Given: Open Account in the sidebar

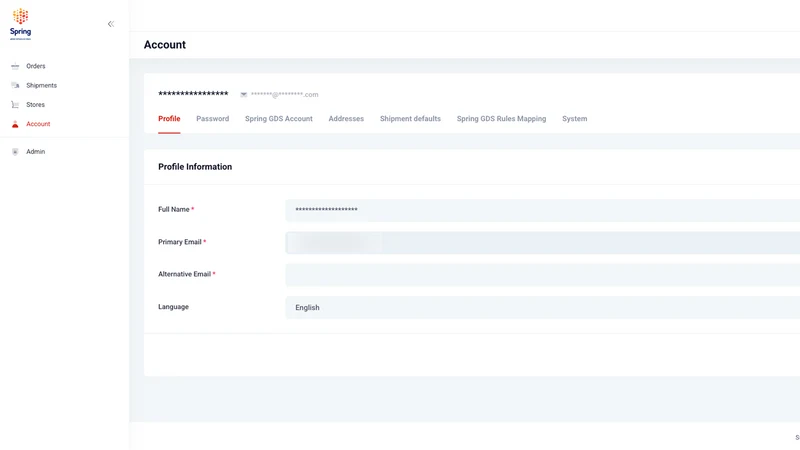Looking at the screenshot, I should coord(38,124).
